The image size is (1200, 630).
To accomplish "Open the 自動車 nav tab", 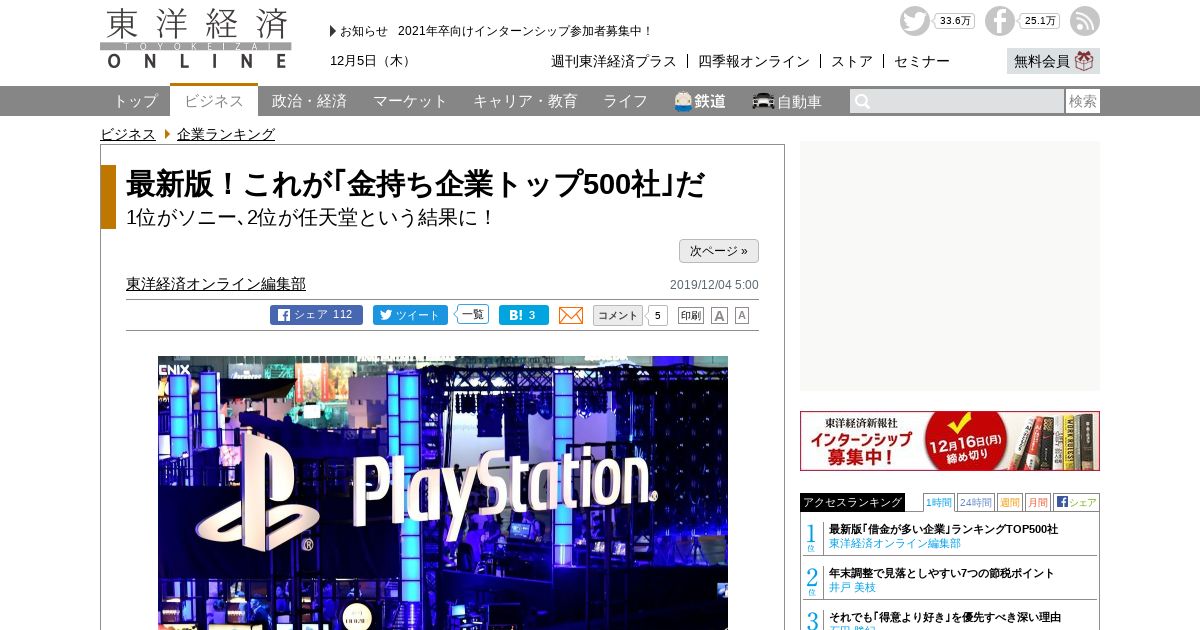I will 787,101.
